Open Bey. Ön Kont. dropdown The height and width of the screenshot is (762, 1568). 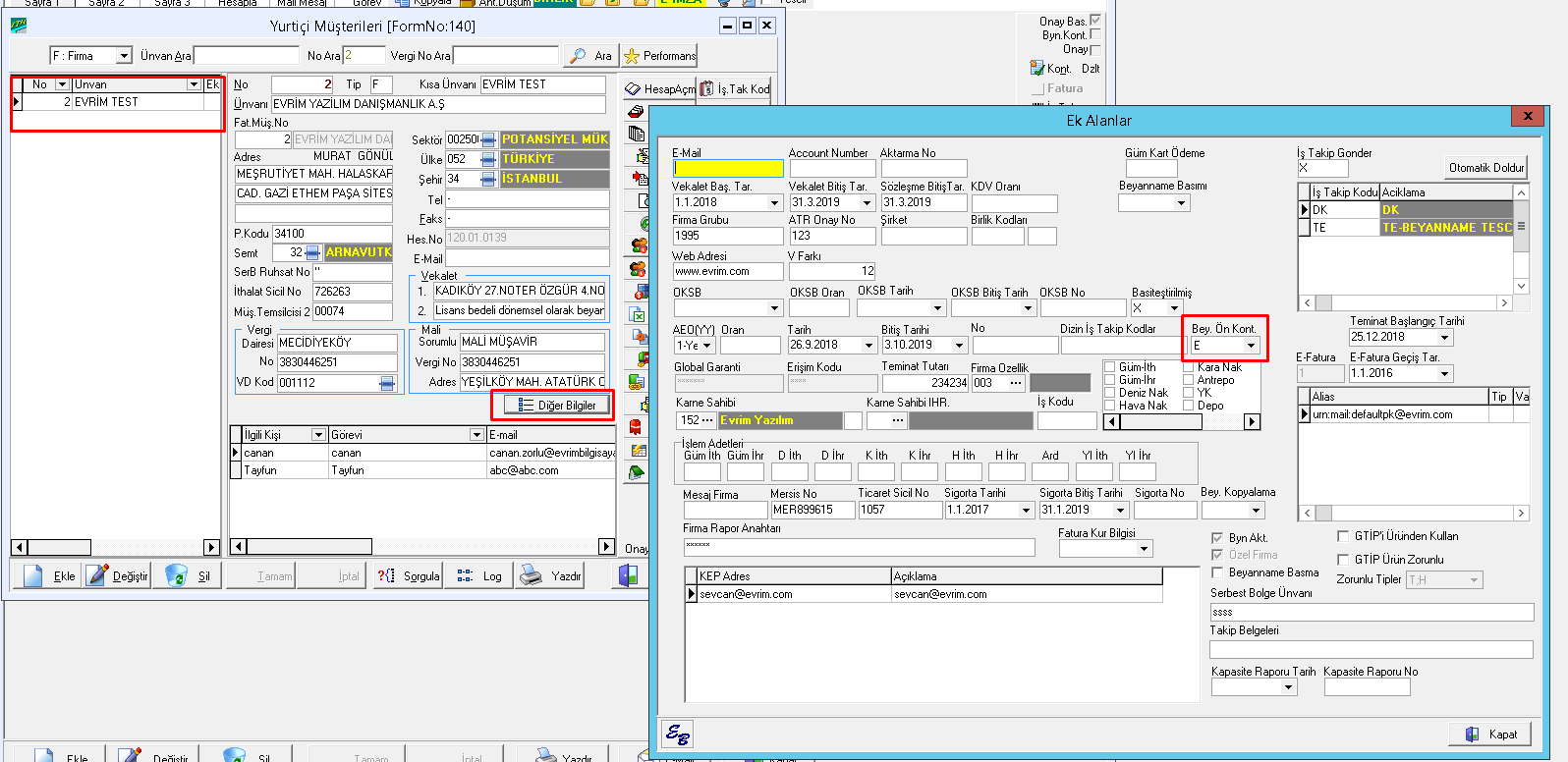1251,346
